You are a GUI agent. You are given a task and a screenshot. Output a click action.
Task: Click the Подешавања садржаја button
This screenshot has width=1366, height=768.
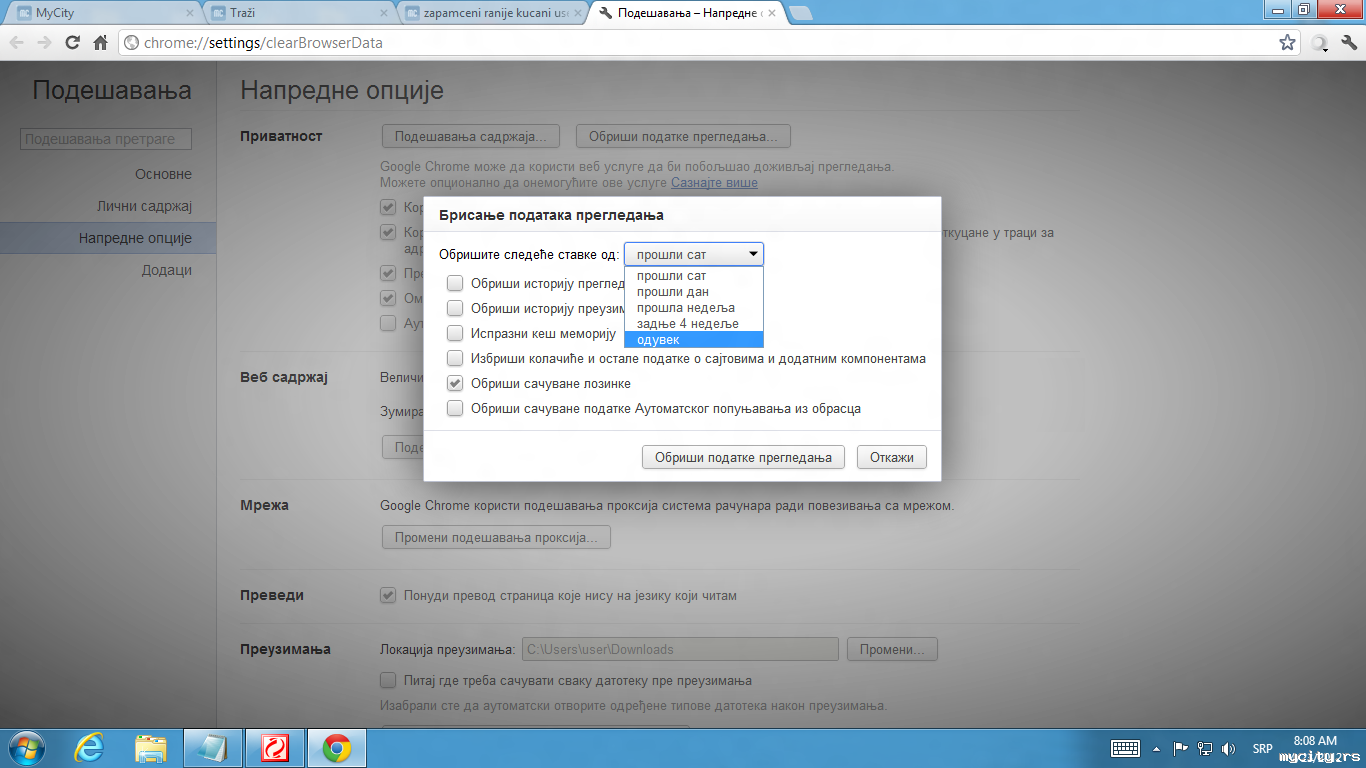click(471, 136)
